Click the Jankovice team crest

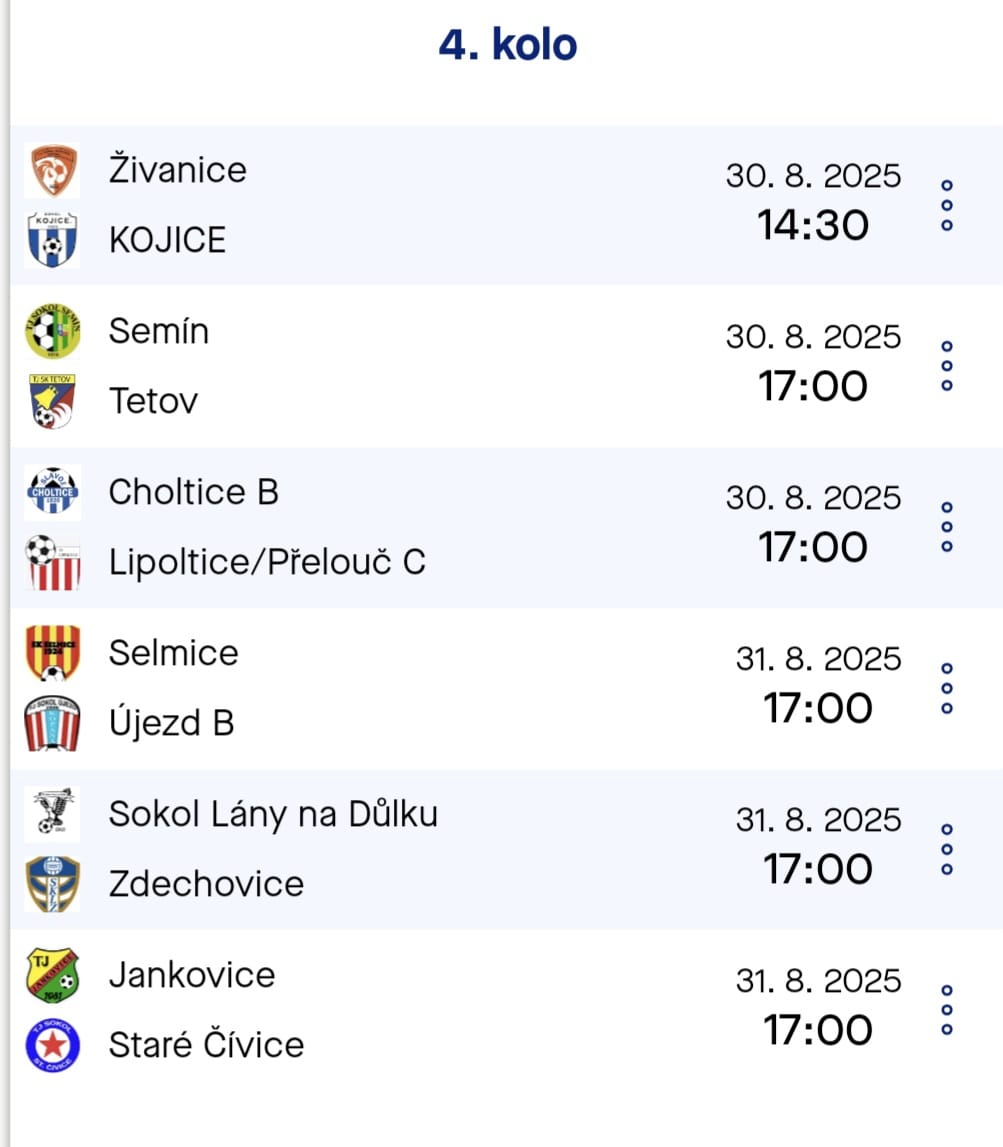[53, 975]
